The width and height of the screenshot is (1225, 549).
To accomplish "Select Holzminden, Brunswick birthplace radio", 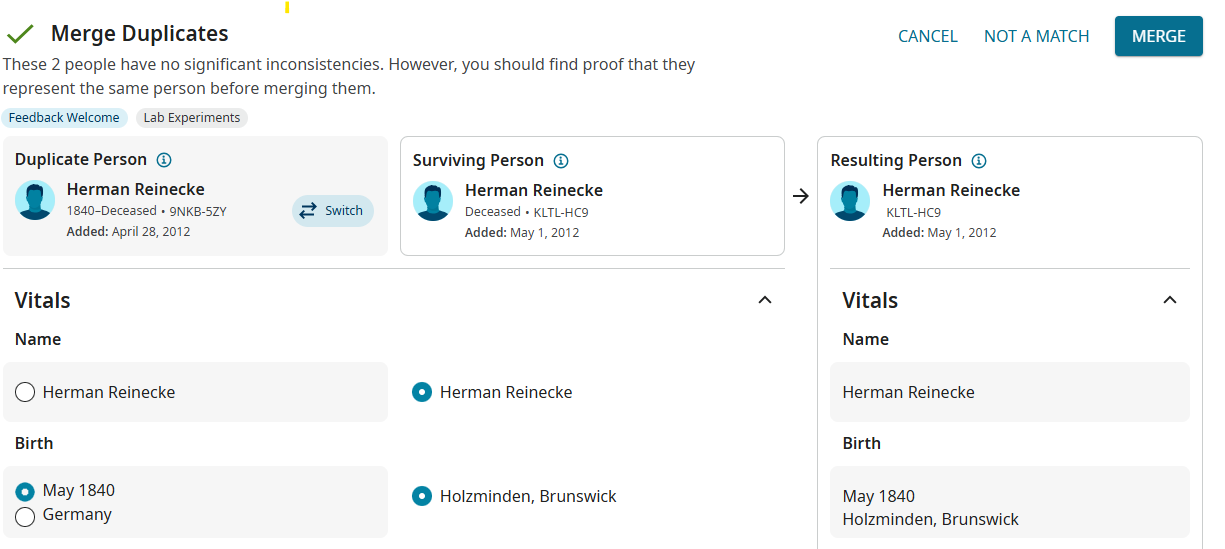I will pyautogui.click(x=423, y=496).
